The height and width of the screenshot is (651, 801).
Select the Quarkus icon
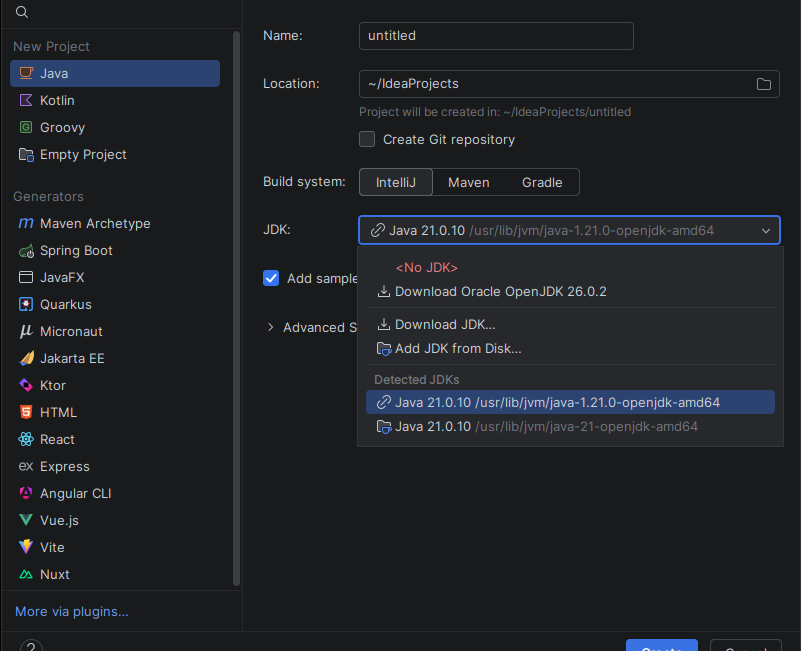[26, 305]
